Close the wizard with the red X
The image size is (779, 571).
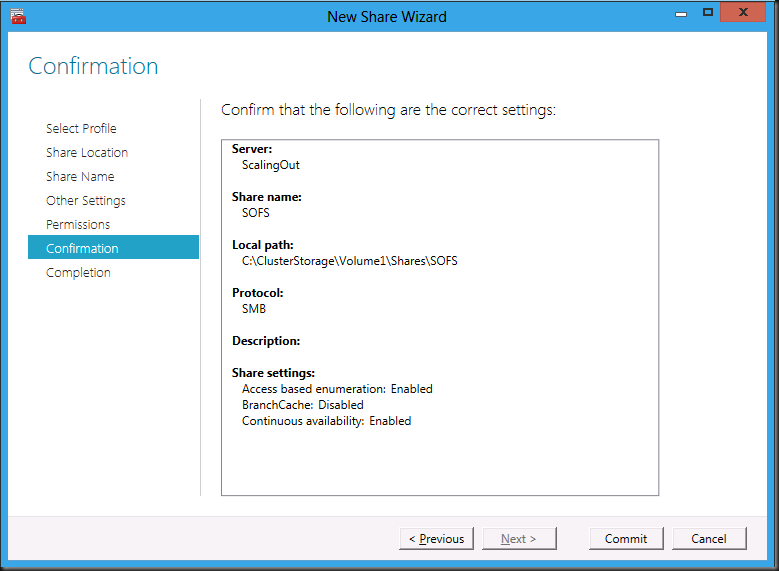coord(743,12)
